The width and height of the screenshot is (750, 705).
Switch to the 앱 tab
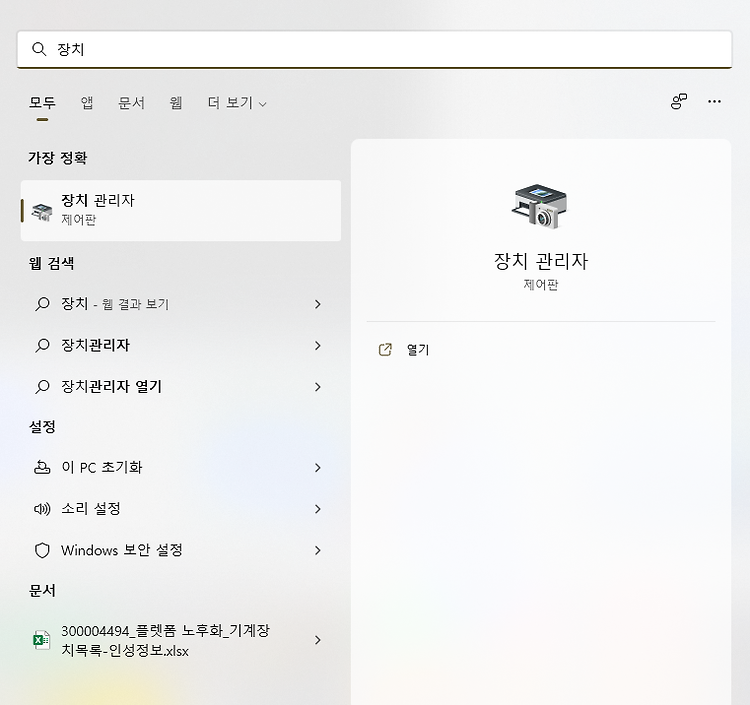[87, 102]
